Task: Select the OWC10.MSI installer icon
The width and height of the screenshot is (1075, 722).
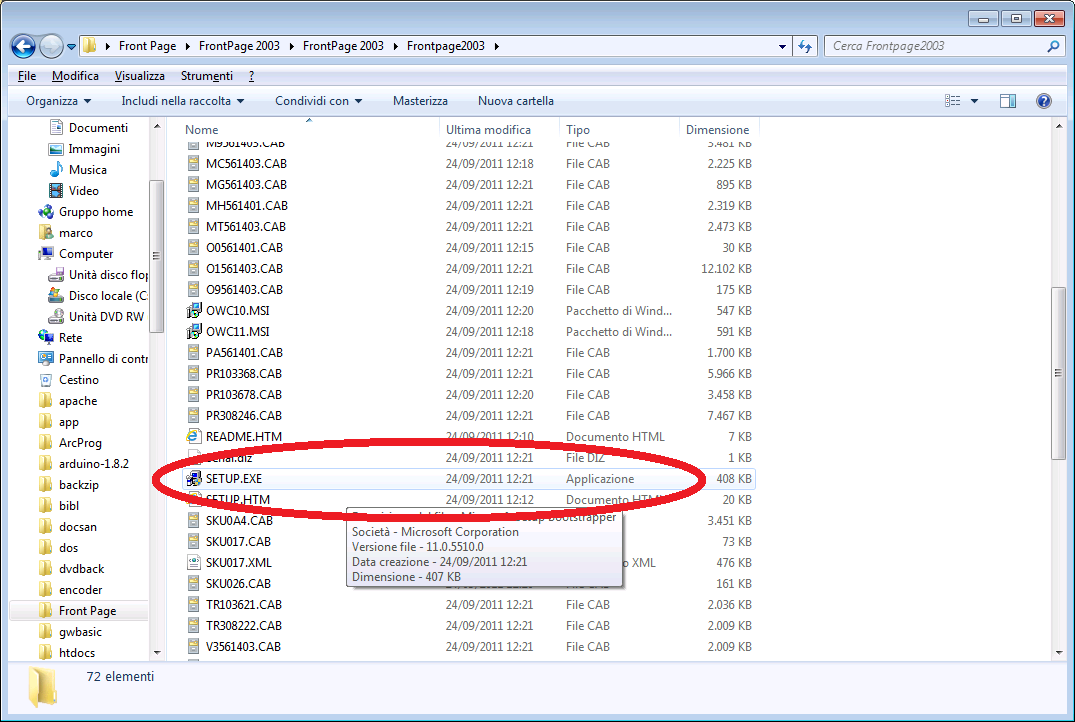Action: pyautogui.click(x=194, y=311)
